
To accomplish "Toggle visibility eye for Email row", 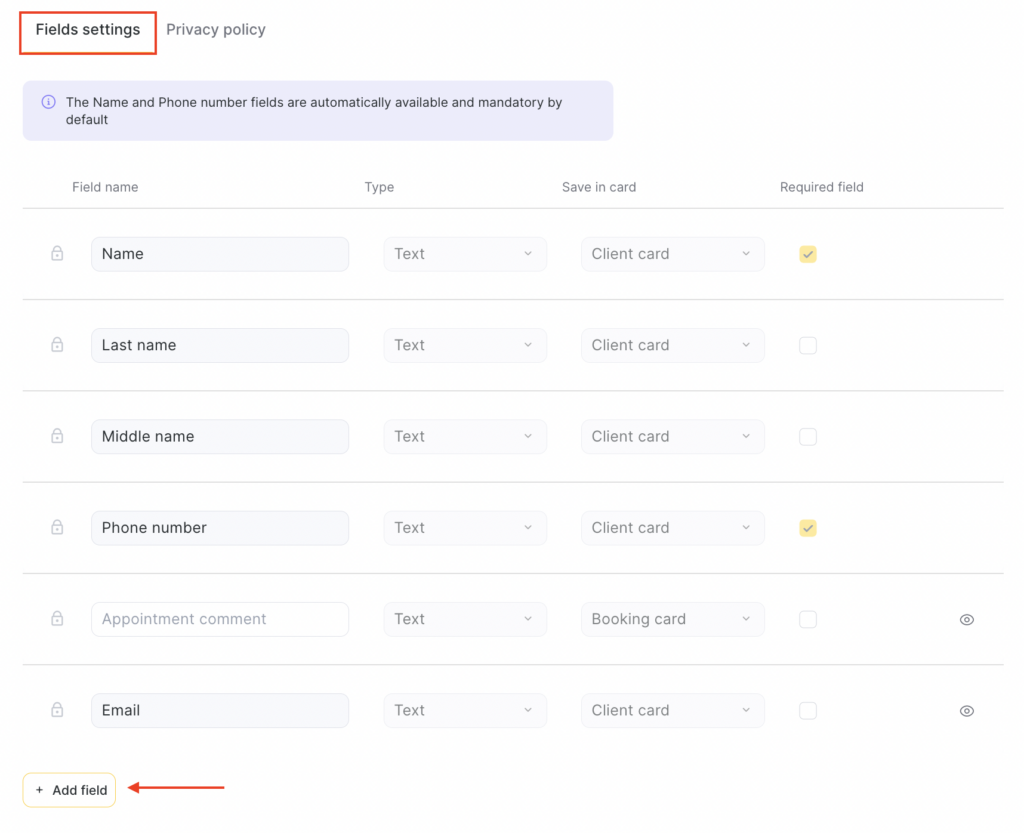I will pos(966,711).
